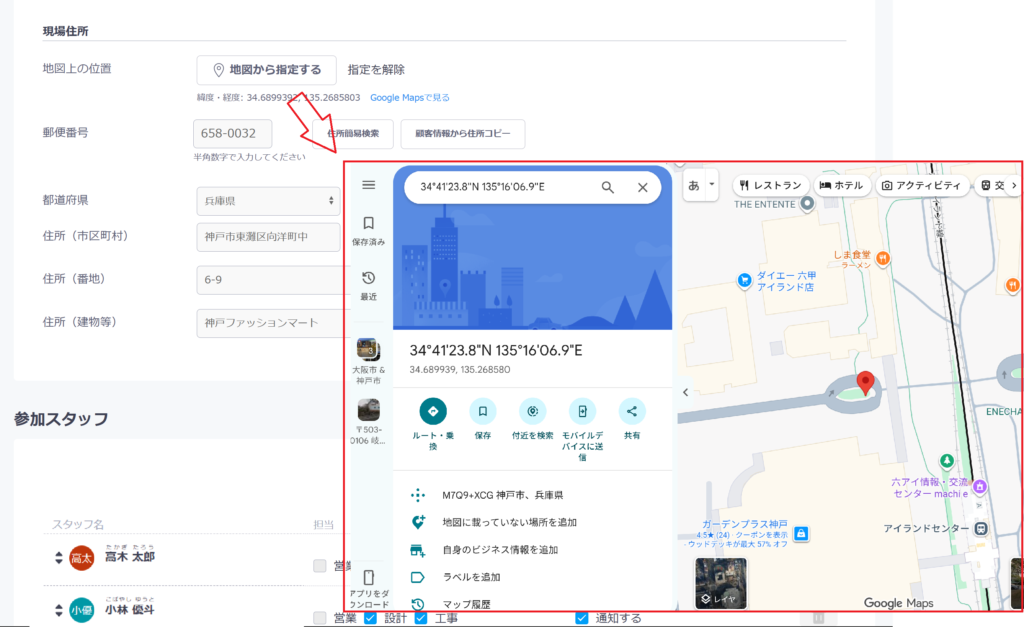
Task: Open the Saved bookmark icon in sidebar
Action: click(x=368, y=223)
